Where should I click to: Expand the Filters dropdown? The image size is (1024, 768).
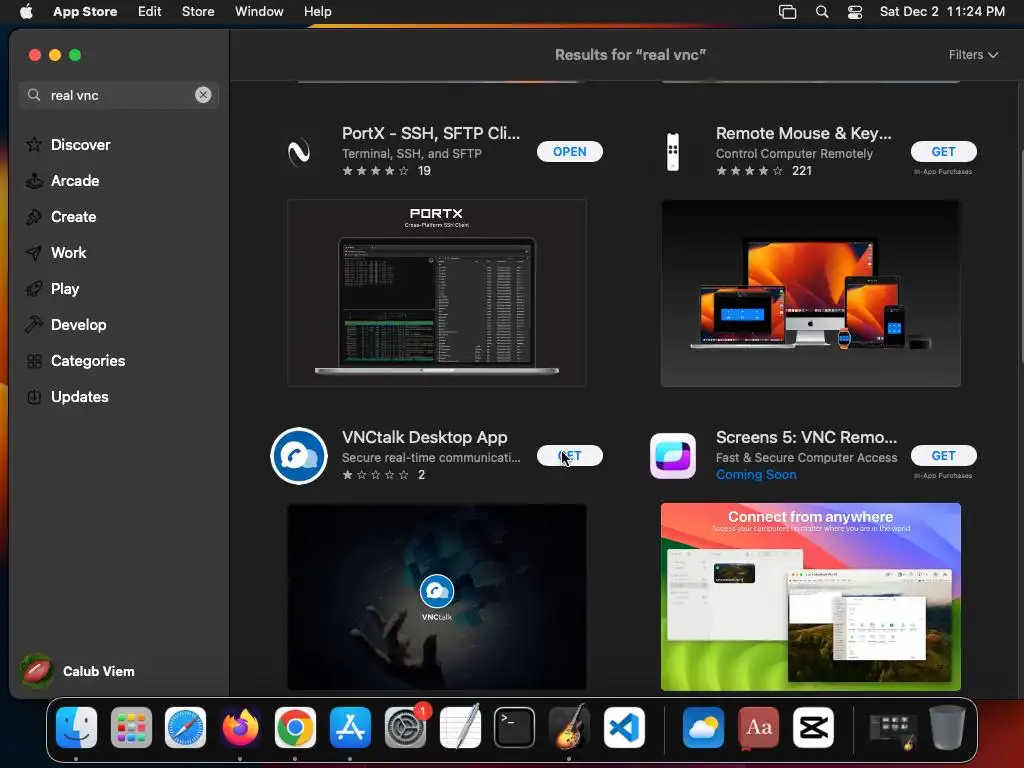(973, 55)
